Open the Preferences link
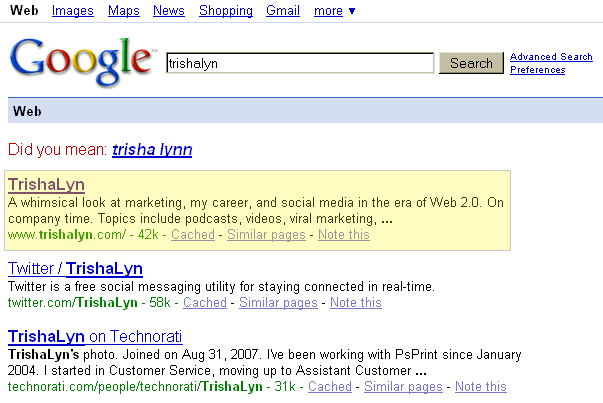 click(537, 70)
